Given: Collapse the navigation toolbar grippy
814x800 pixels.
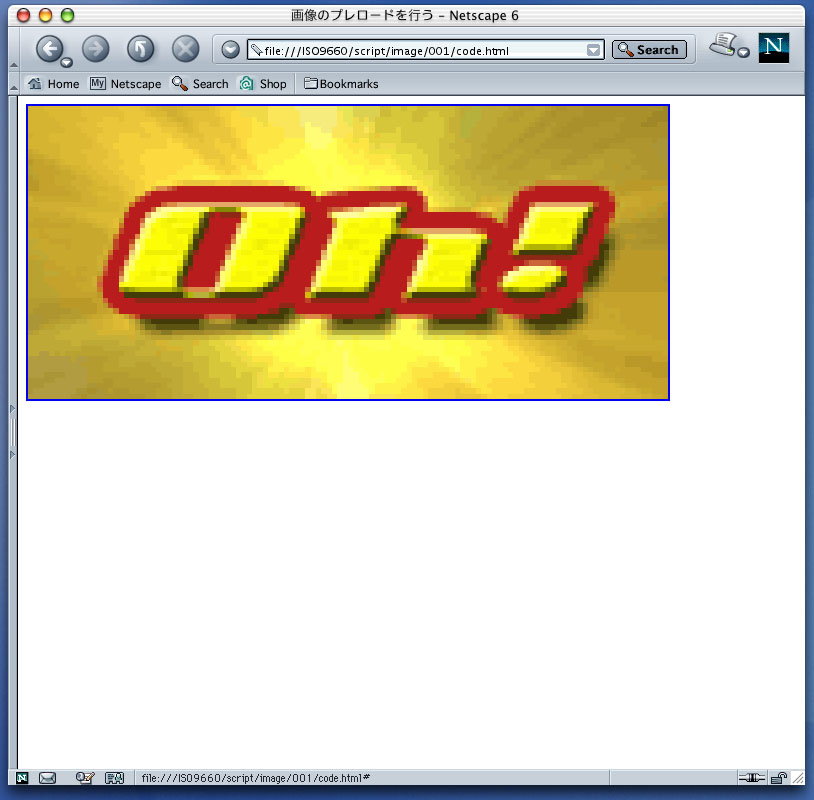Looking at the screenshot, I should pyautogui.click(x=14, y=49).
